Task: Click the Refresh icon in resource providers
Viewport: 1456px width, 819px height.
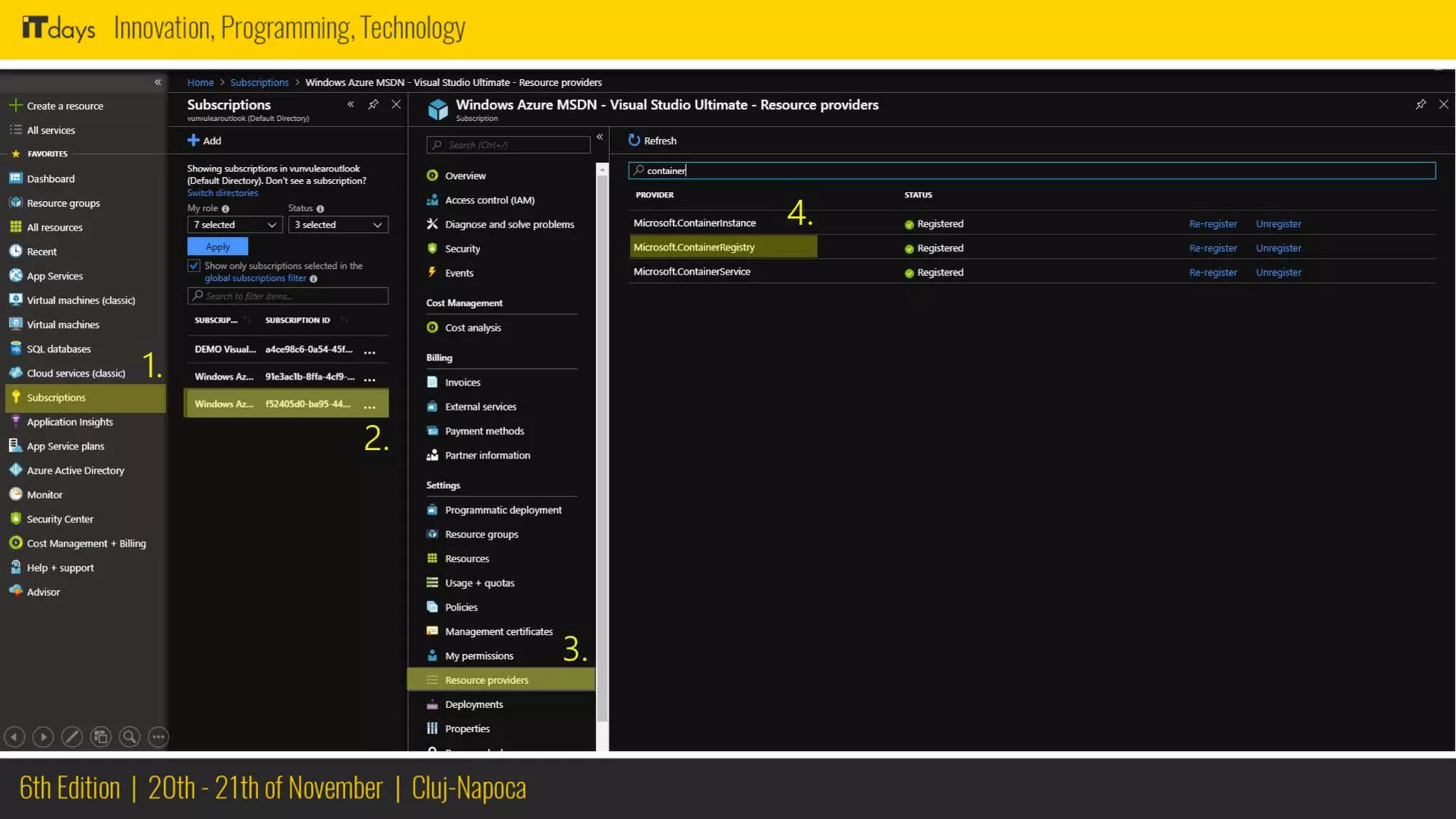Action: 634,141
